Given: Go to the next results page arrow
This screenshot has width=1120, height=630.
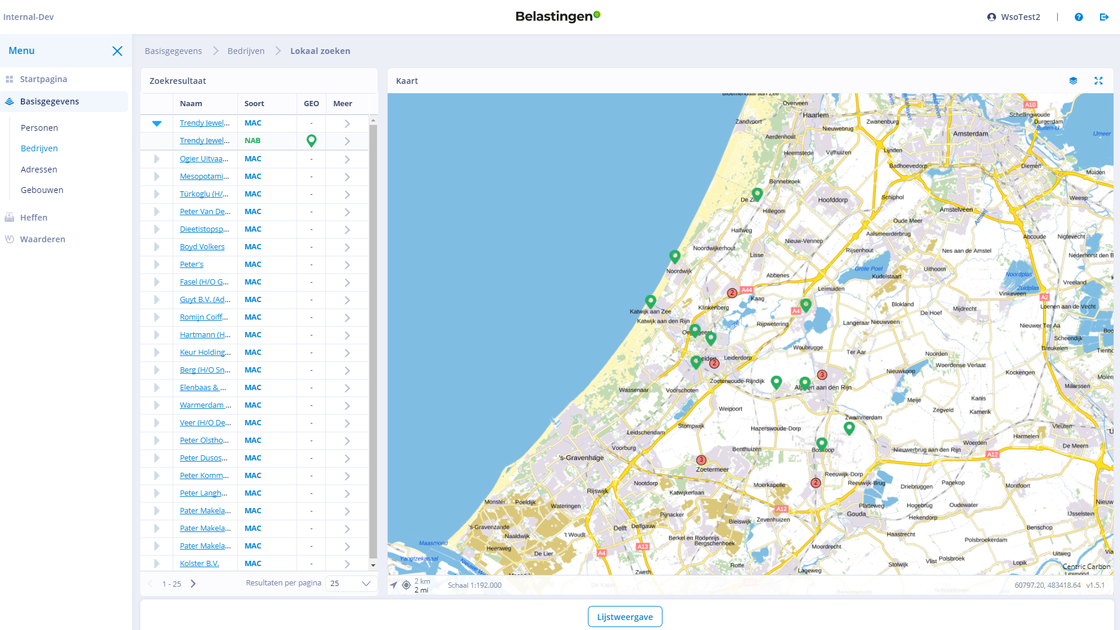Looking at the screenshot, I should tap(193, 584).
